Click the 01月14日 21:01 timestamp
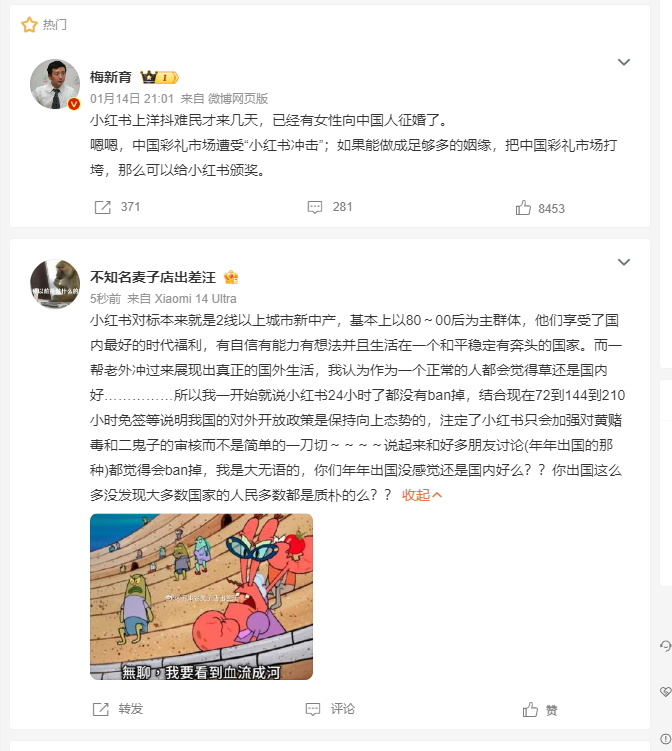672x751 pixels. click(132, 99)
